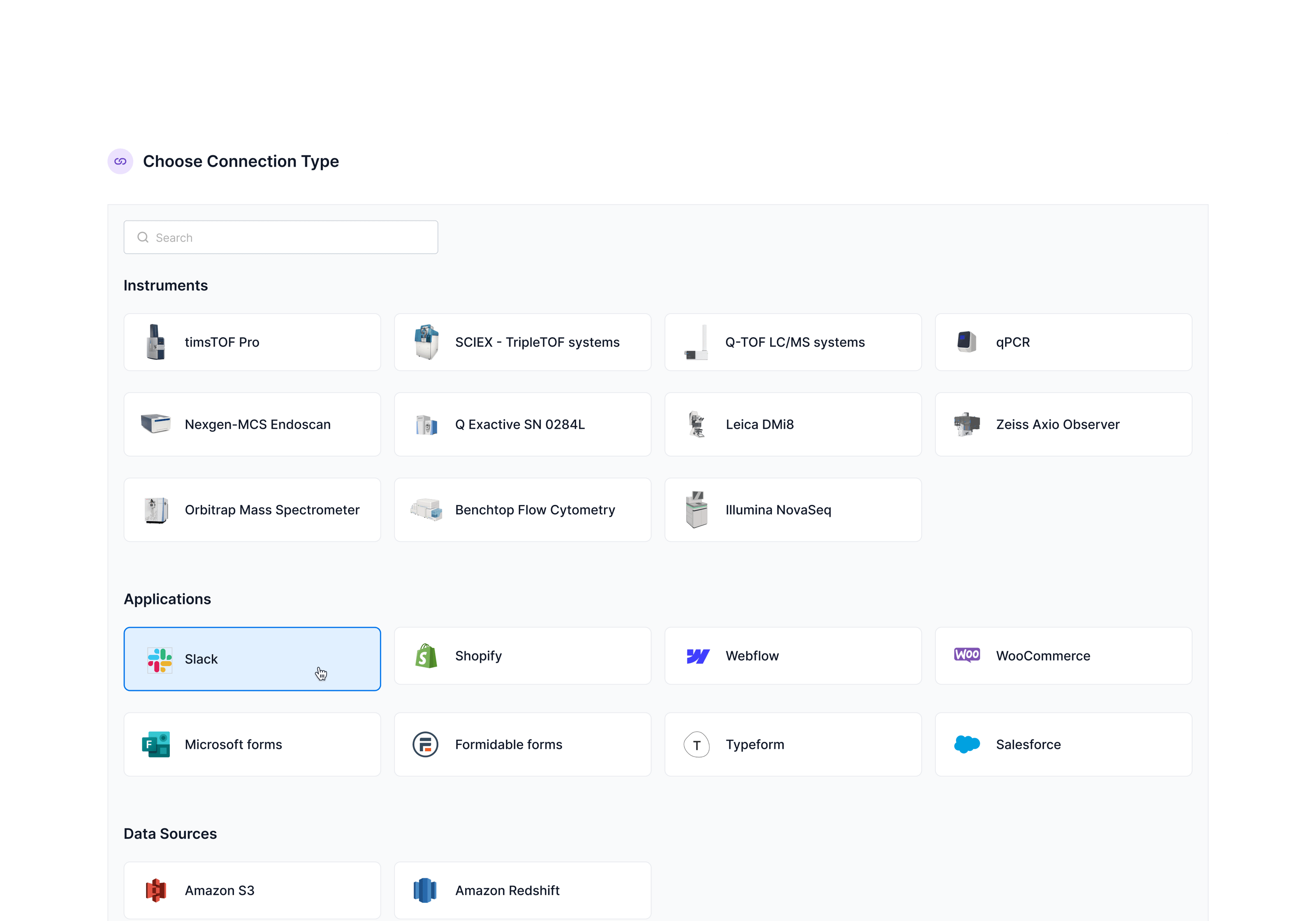Select the qPCR instrument option
Image resolution: width=1316 pixels, height=921 pixels.
[x=1063, y=342]
